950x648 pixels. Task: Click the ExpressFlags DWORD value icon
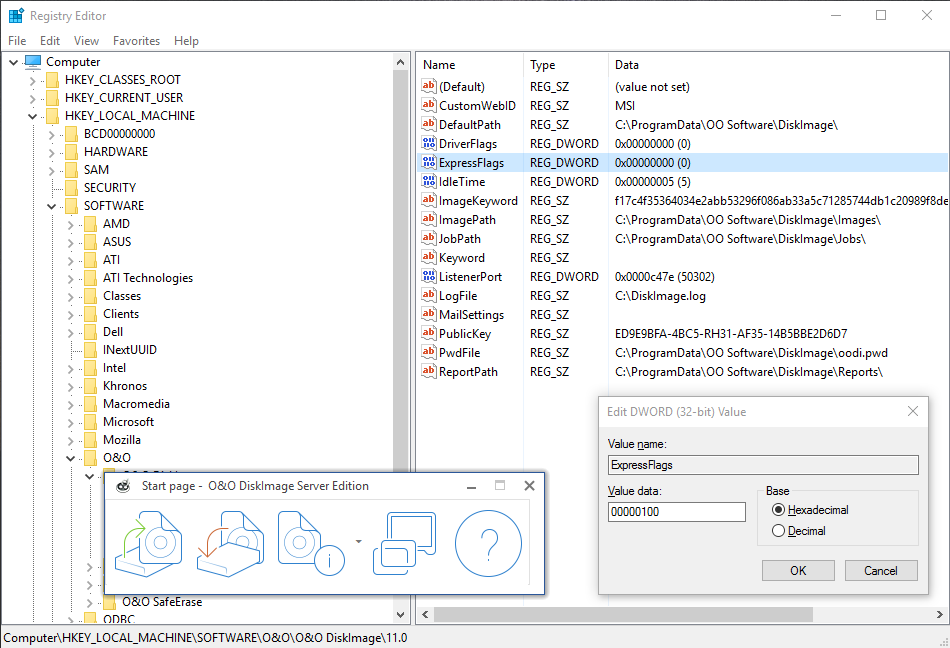[429, 162]
